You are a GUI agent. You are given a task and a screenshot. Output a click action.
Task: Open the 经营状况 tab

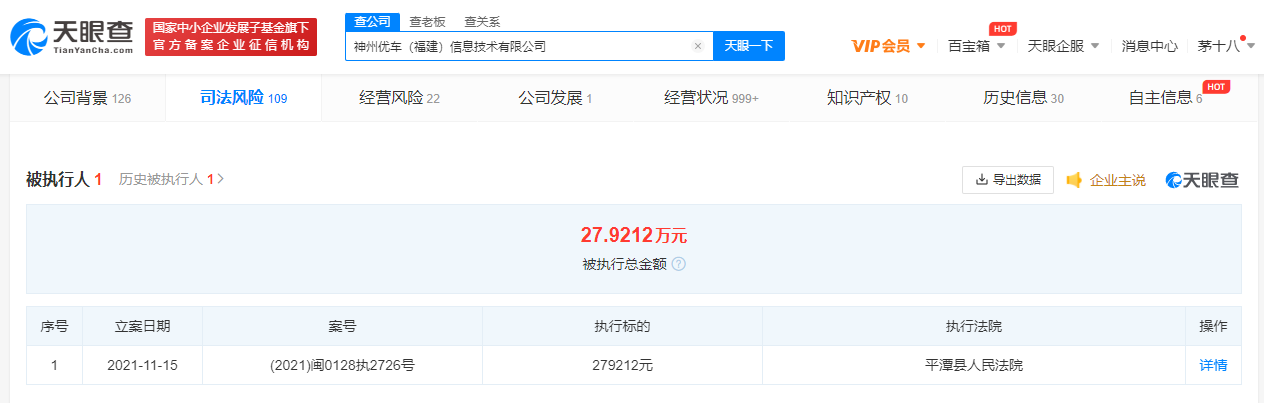pos(711,98)
